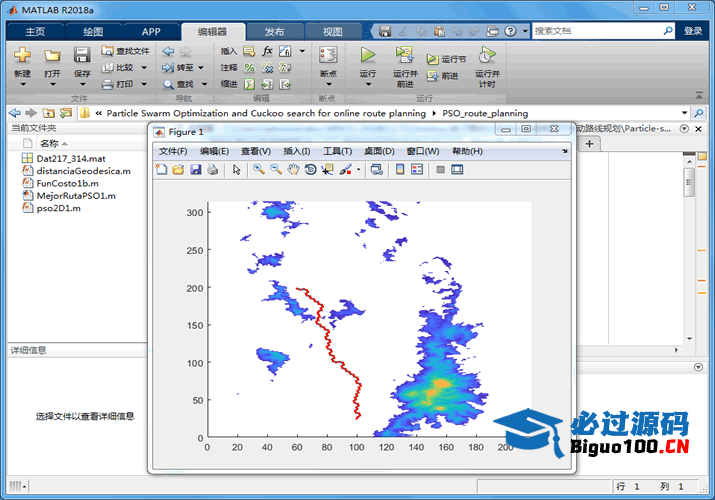Click the Zoom In tool in Figure 1
Image resolution: width=715 pixels, height=500 pixels.
259,170
